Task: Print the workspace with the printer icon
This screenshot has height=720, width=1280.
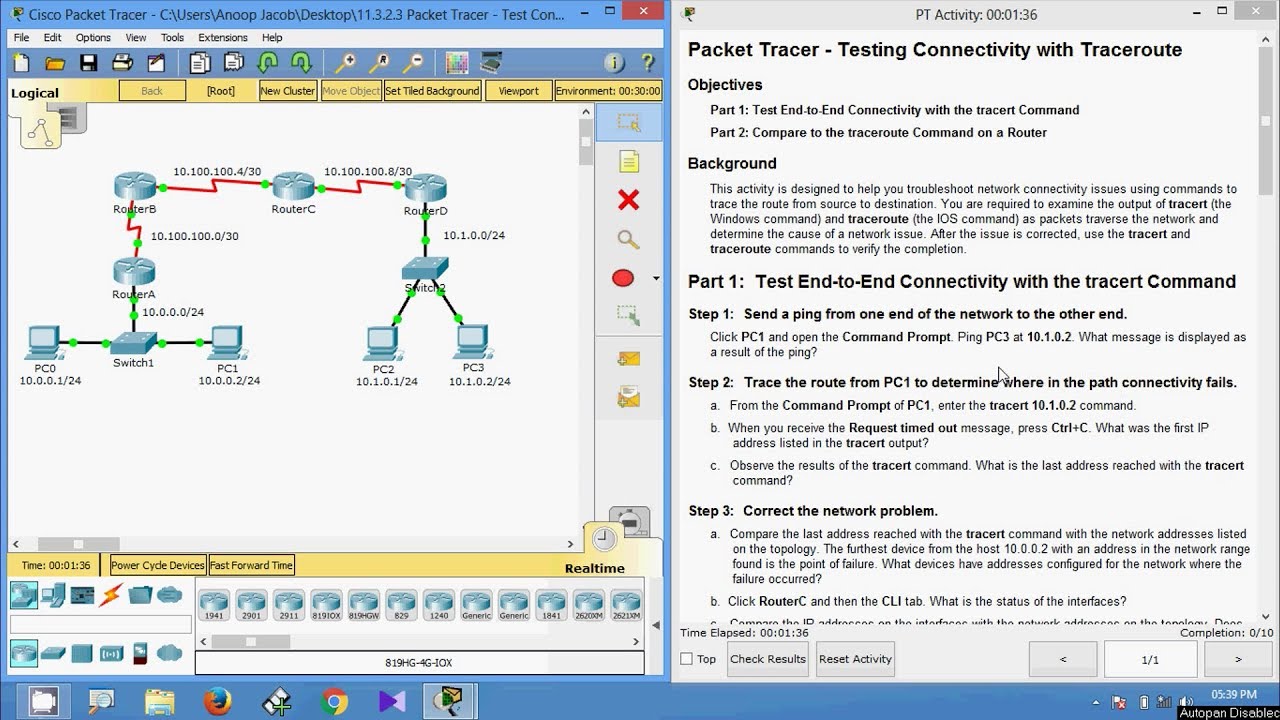Action: pyautogui.click(x=122, y=64)
